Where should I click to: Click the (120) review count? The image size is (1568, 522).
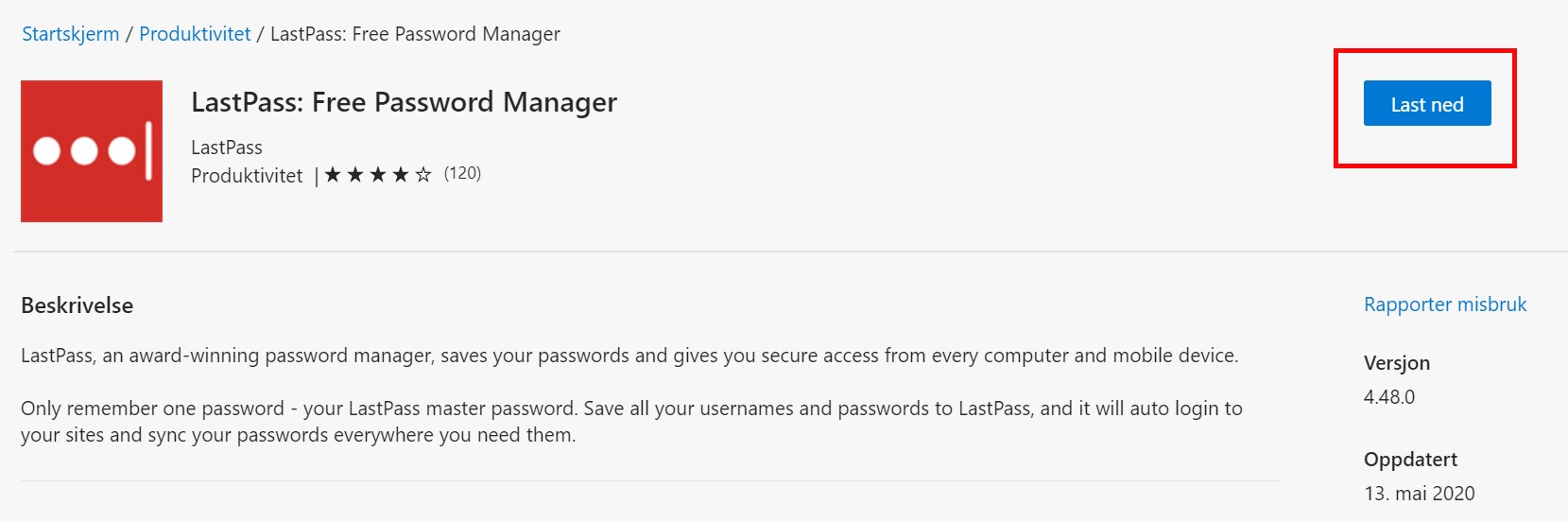pos(462,173)
